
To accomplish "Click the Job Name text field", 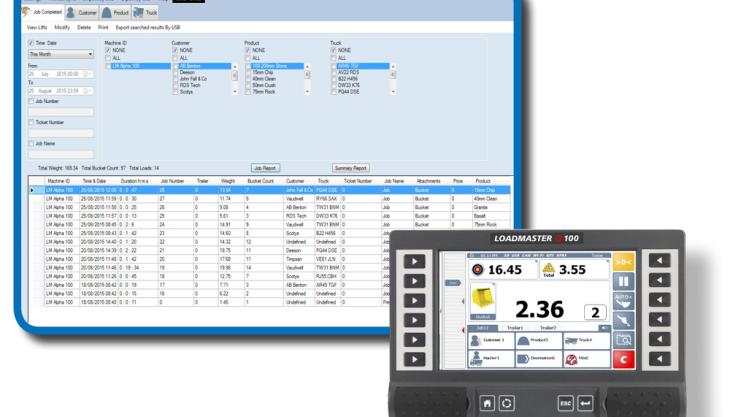I will coord(61,154).
